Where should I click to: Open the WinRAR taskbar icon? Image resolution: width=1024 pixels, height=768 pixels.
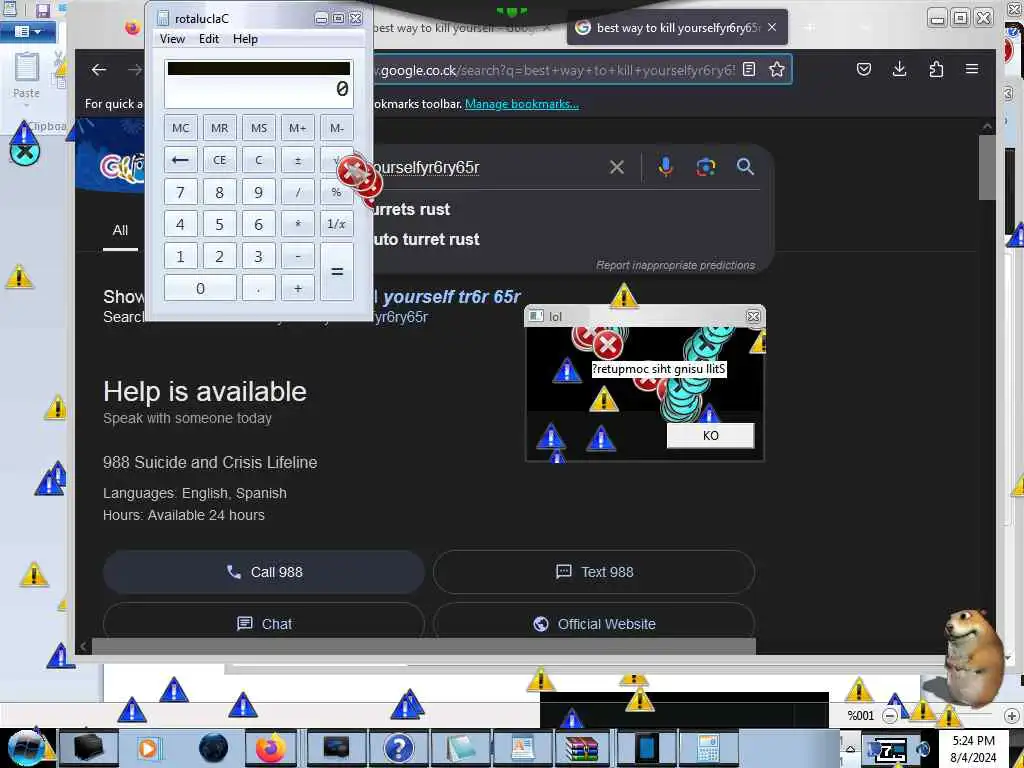tap(582, 748)
